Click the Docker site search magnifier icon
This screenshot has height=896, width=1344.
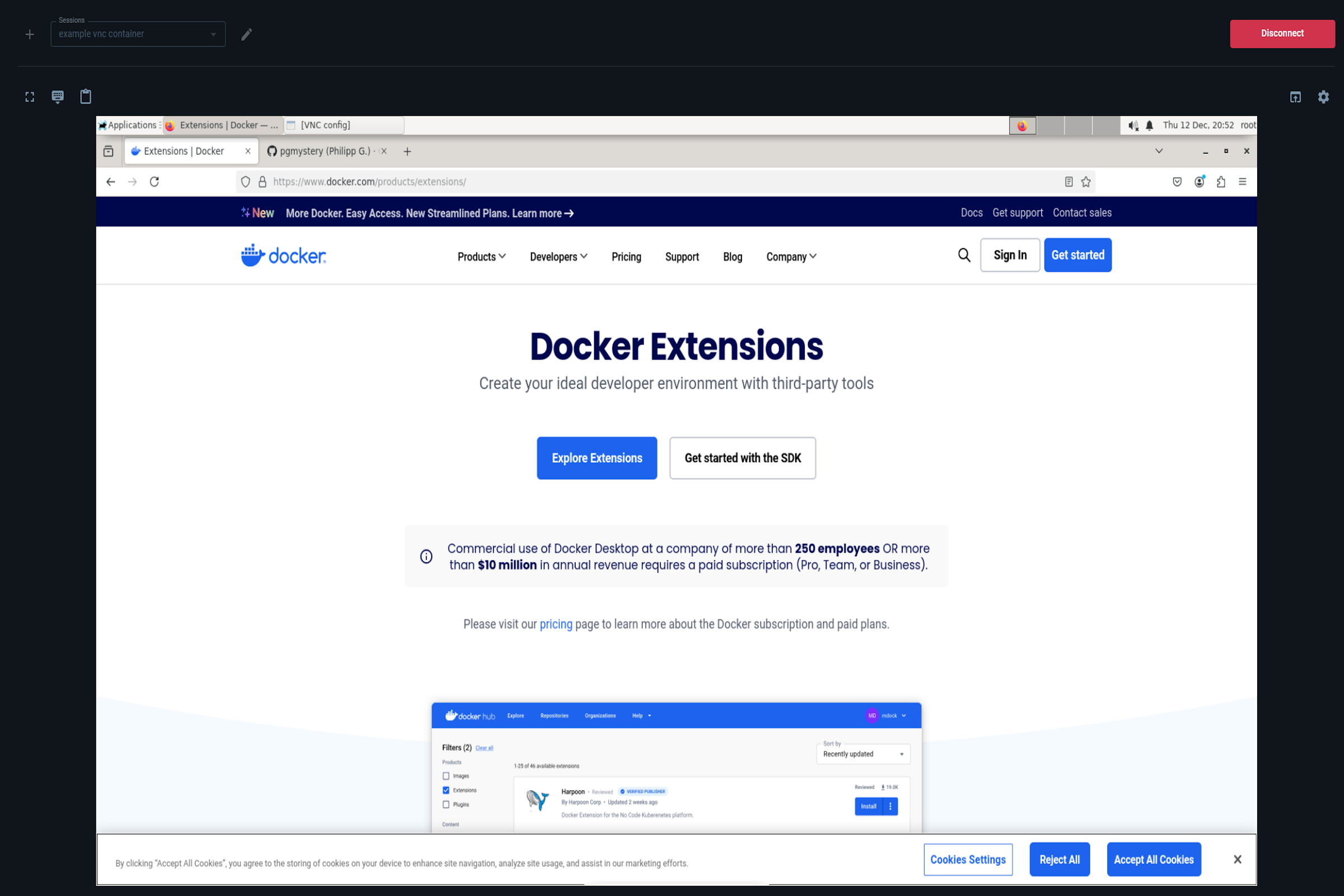(x=963, y=255)
